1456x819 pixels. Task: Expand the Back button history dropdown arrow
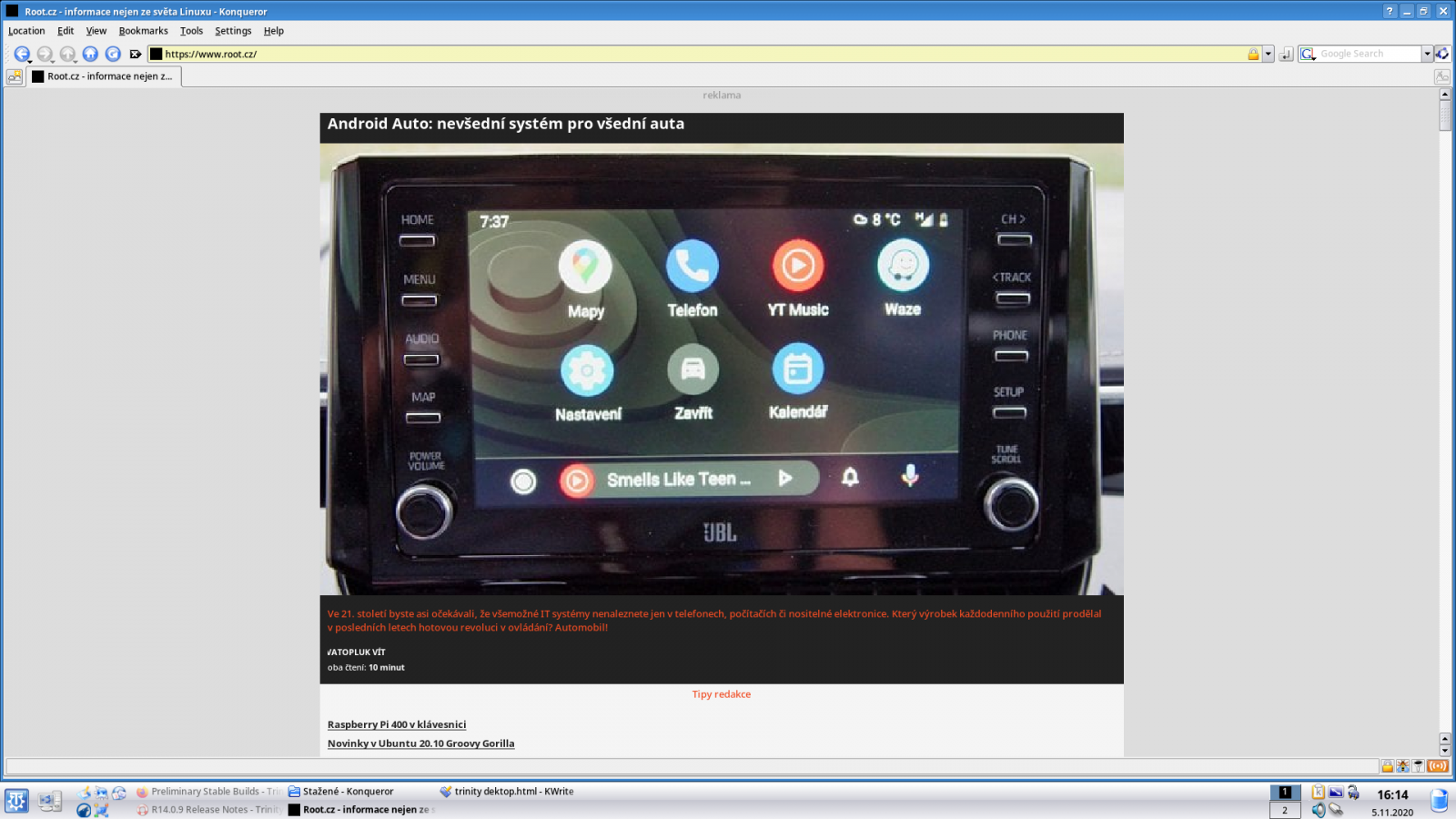coord(30,60)
